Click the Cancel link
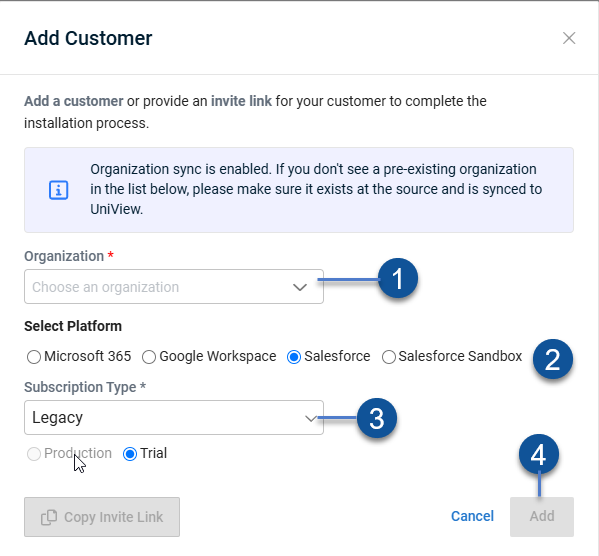 [472, 516]
